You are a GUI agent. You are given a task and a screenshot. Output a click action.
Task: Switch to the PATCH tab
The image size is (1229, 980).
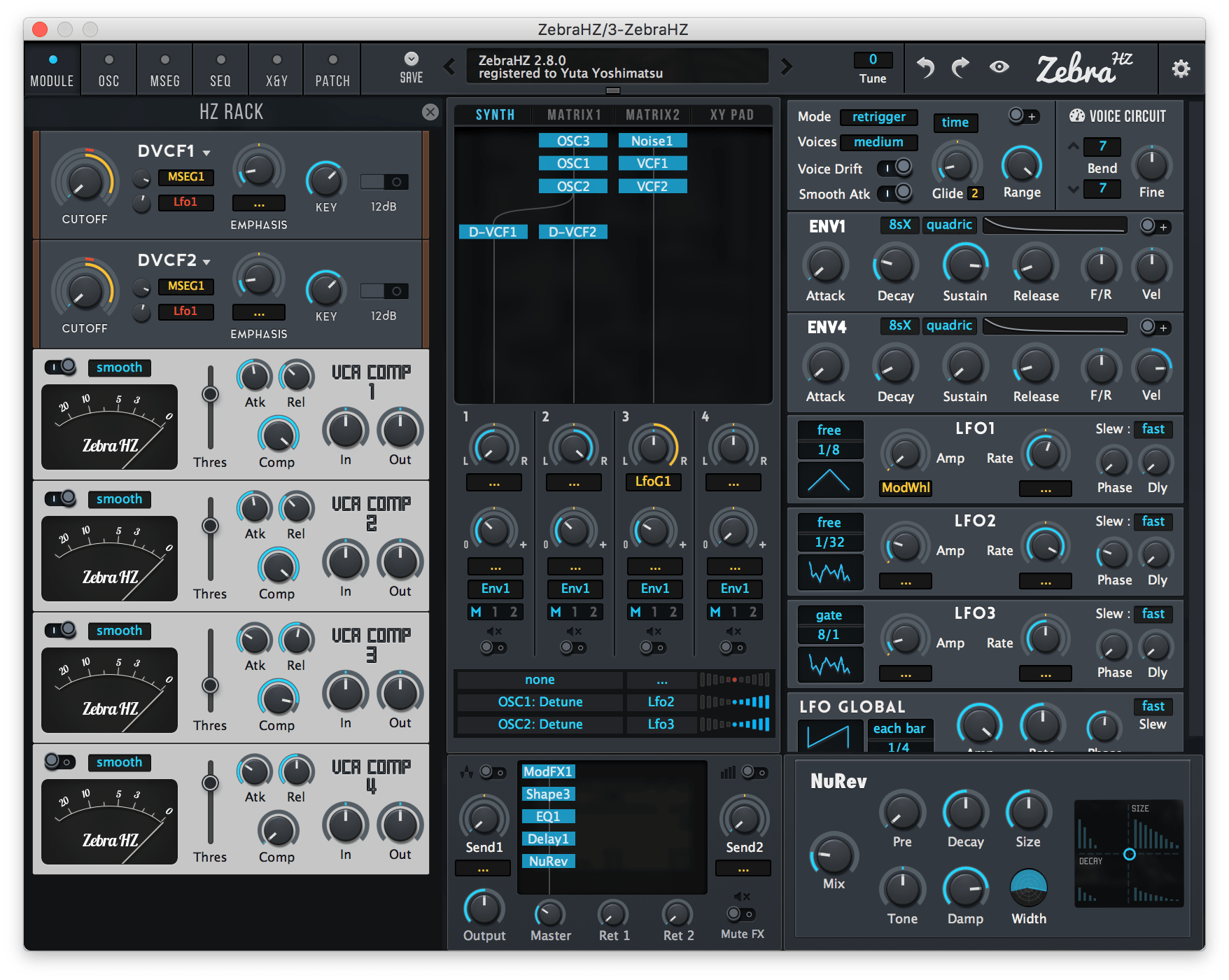(332, 71)
